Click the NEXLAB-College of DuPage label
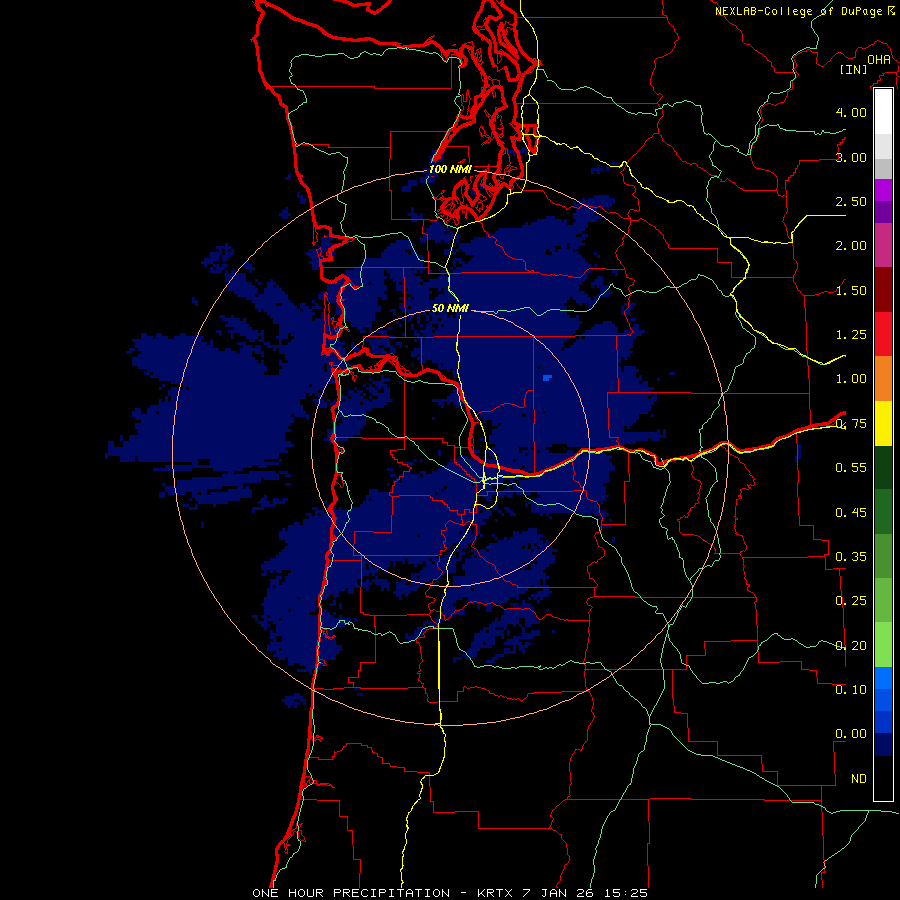The width and height of the screenshot is (900, 900). (799, 11)
